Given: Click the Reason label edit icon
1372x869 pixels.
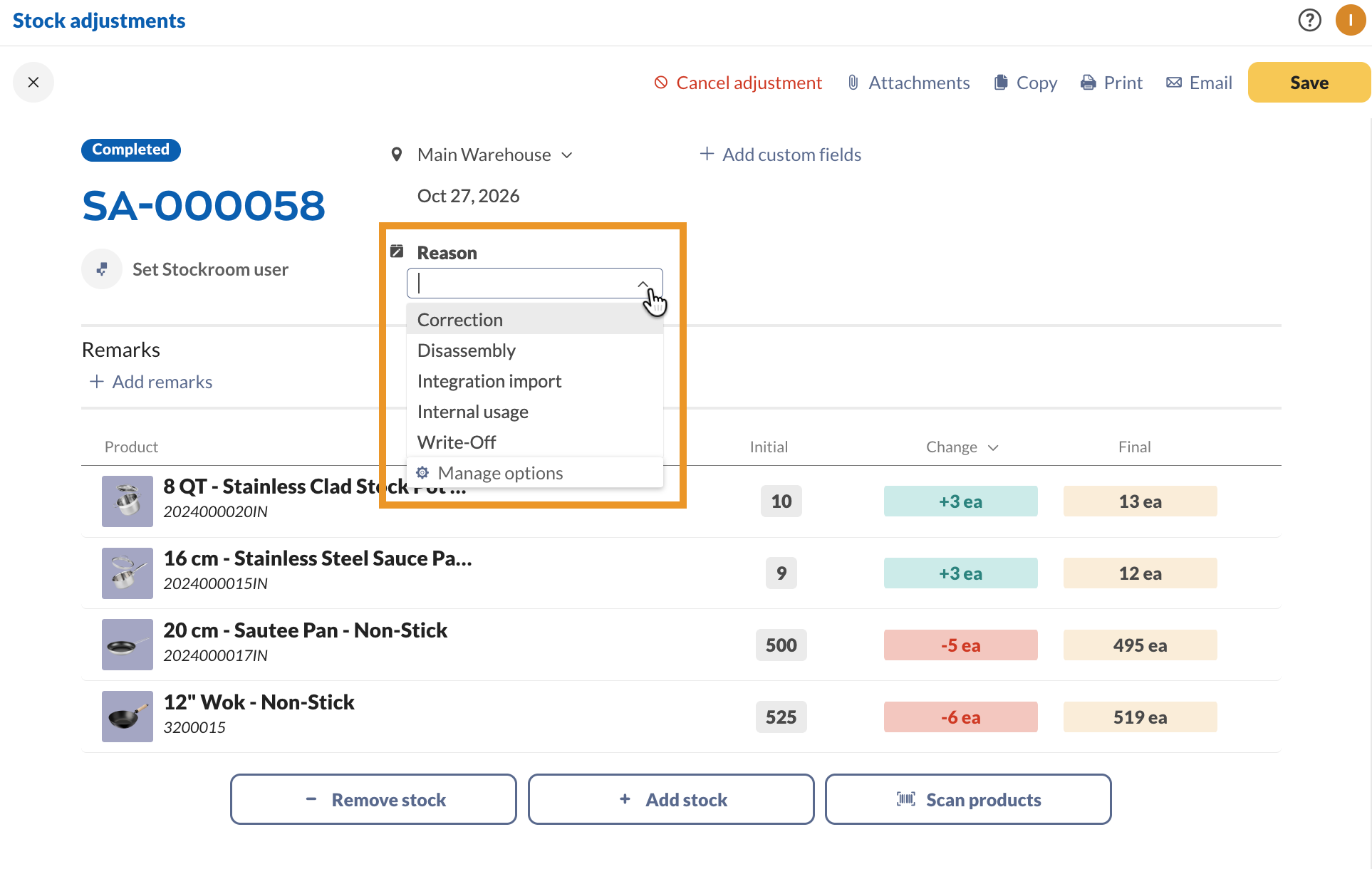Looking at the screenshot, I should pyautogui.click(x=397, y=251).
